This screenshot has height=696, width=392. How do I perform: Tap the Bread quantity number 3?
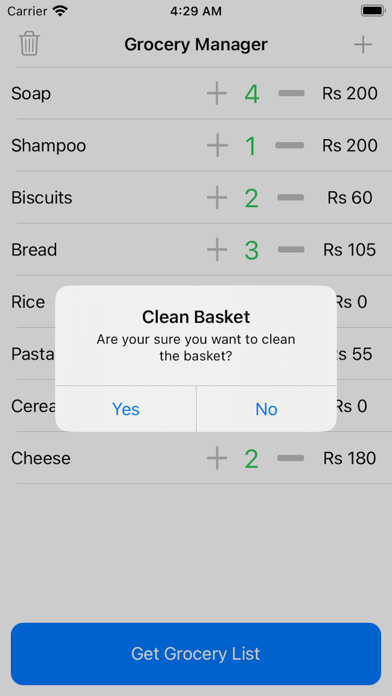coord(252,250)
